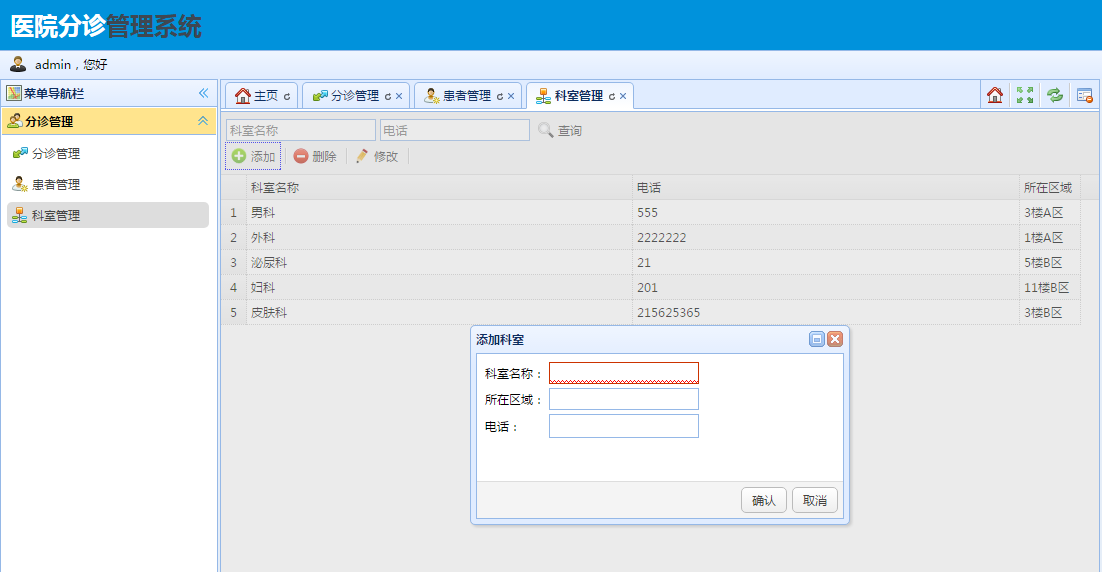Switch to the 患者管理 tab
Viewport: 1102px width, 572px height.
click(466, 96)
